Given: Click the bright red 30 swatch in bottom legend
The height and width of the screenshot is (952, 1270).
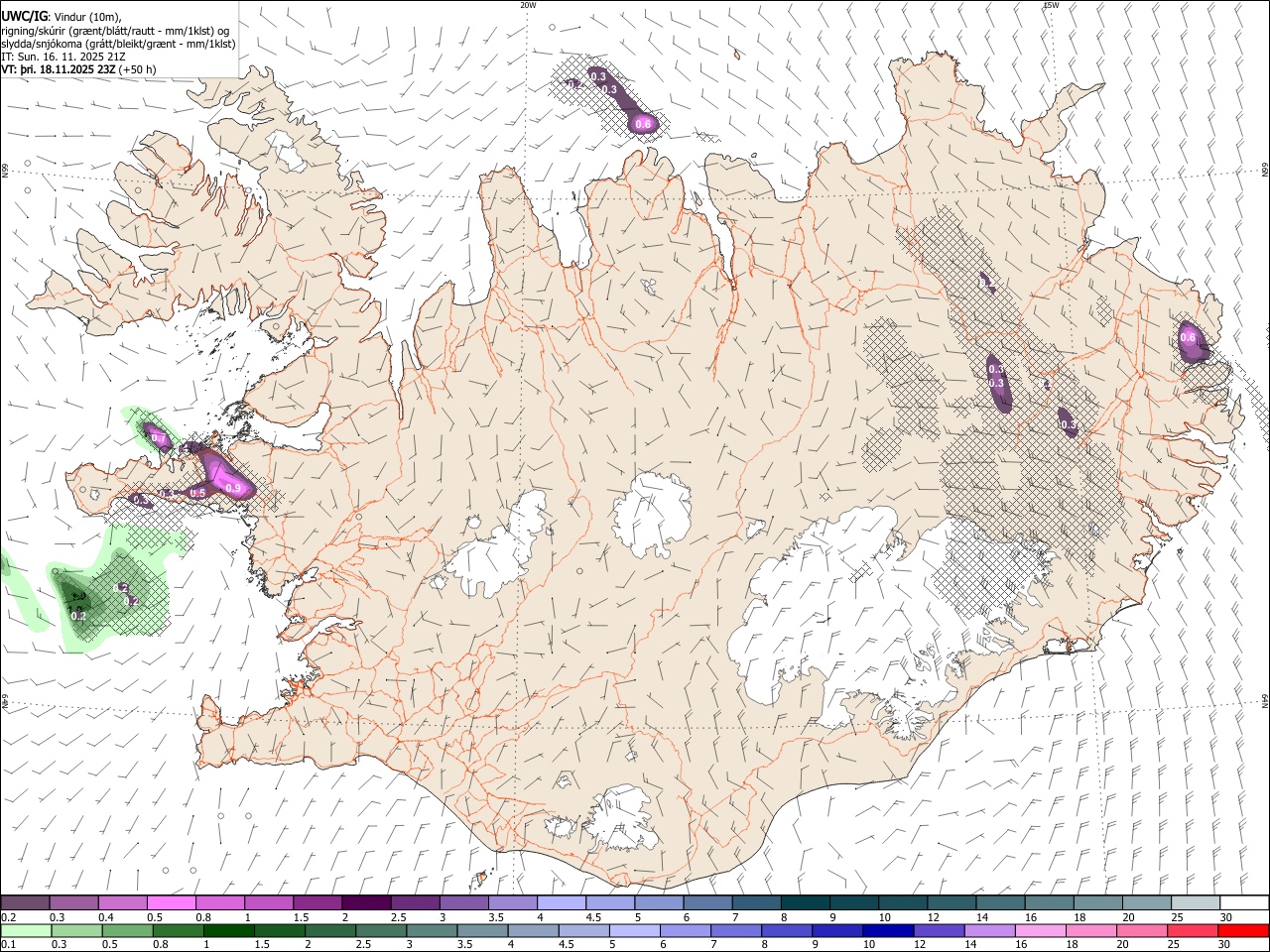Looking at the screenshot, I should [1244, 931].
